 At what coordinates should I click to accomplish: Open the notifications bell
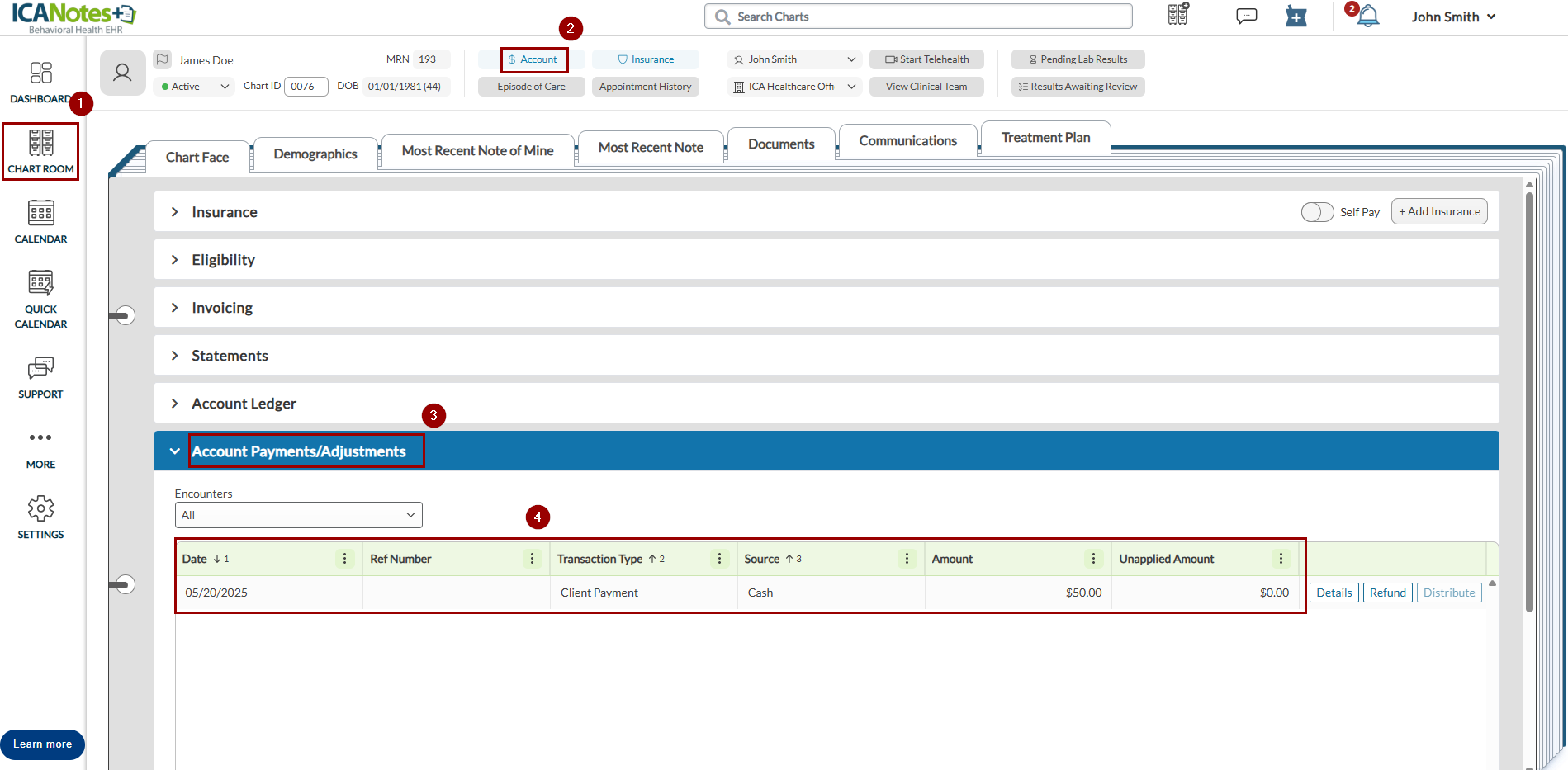coord(1368,16)
